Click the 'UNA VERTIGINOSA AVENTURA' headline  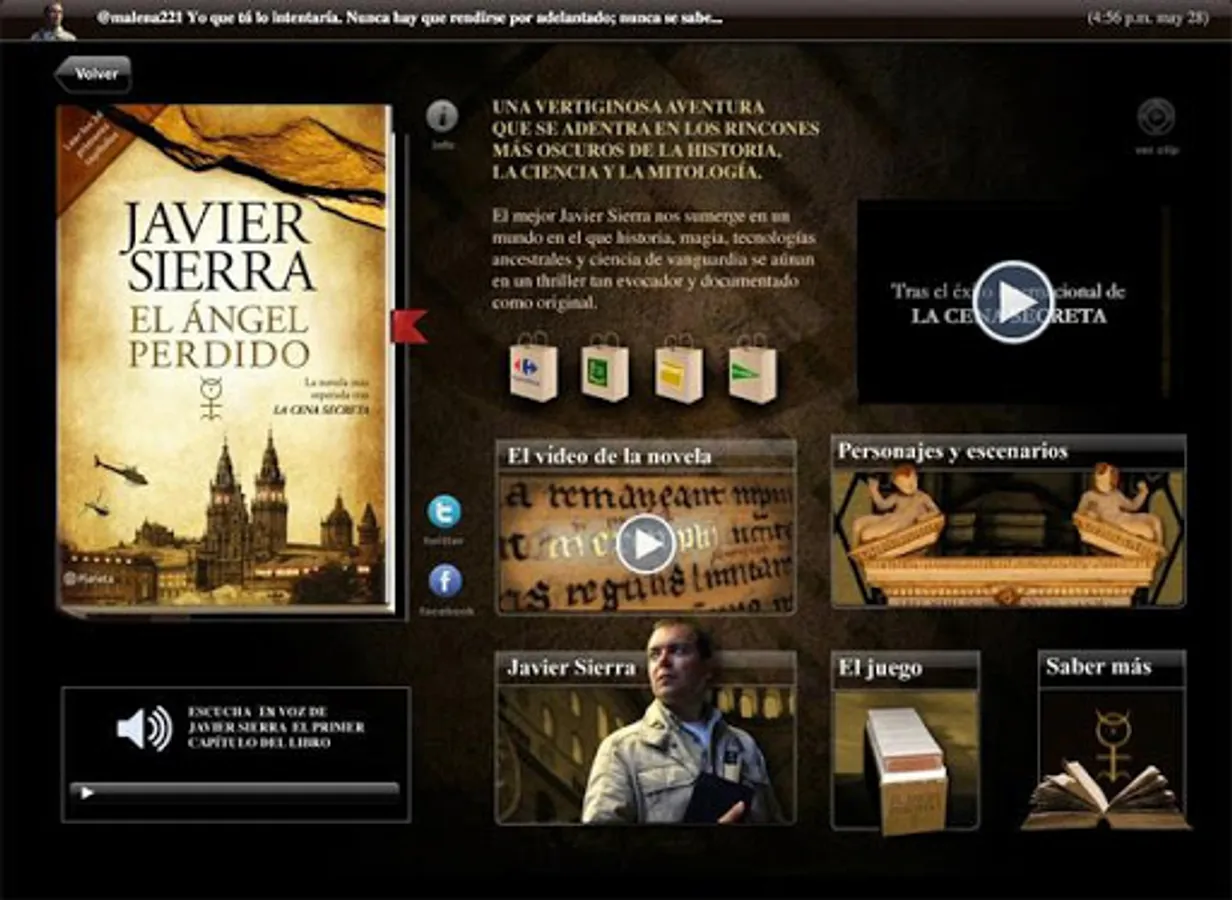tap(655, 140)
